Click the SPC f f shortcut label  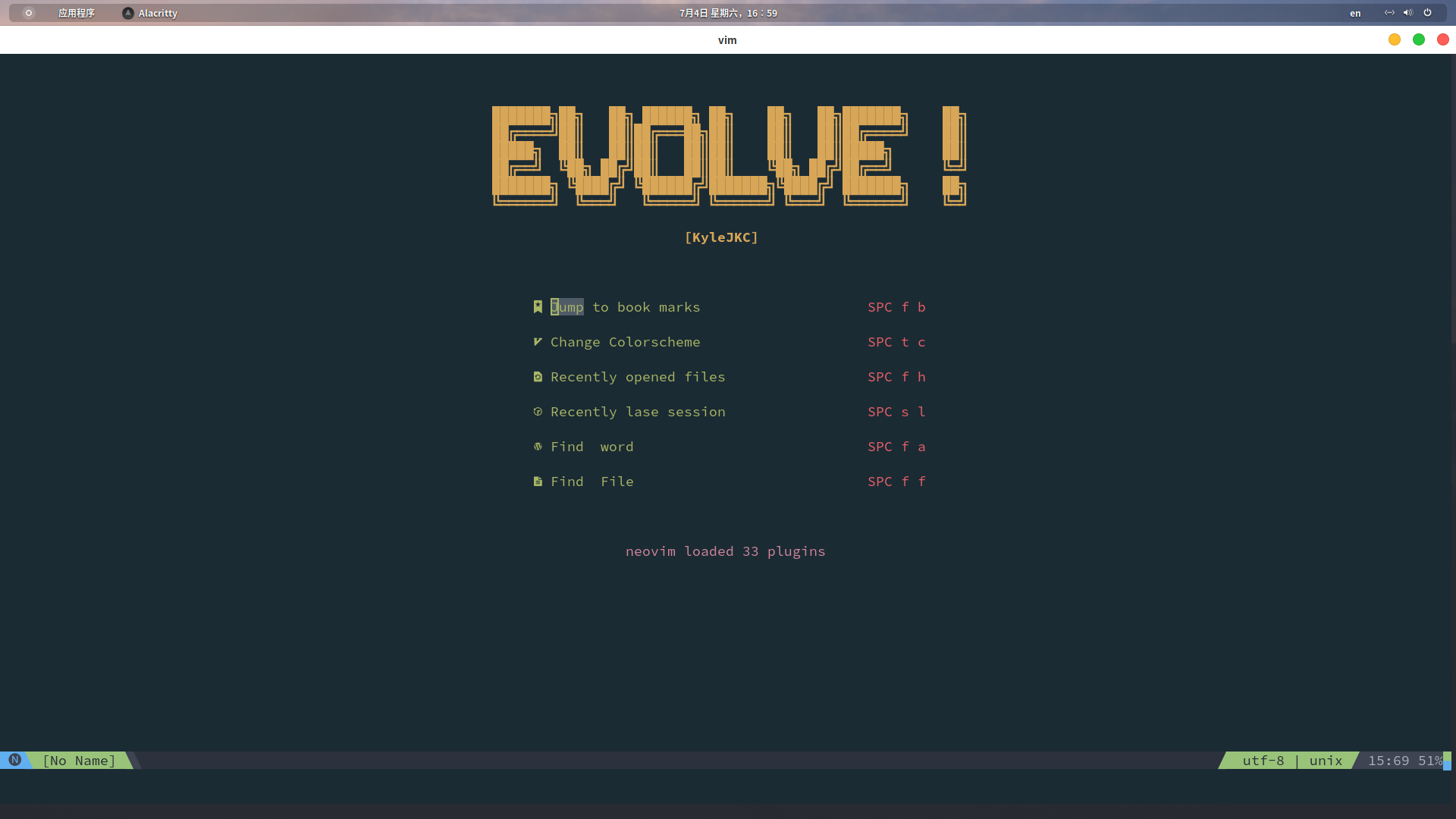(896, 482)
